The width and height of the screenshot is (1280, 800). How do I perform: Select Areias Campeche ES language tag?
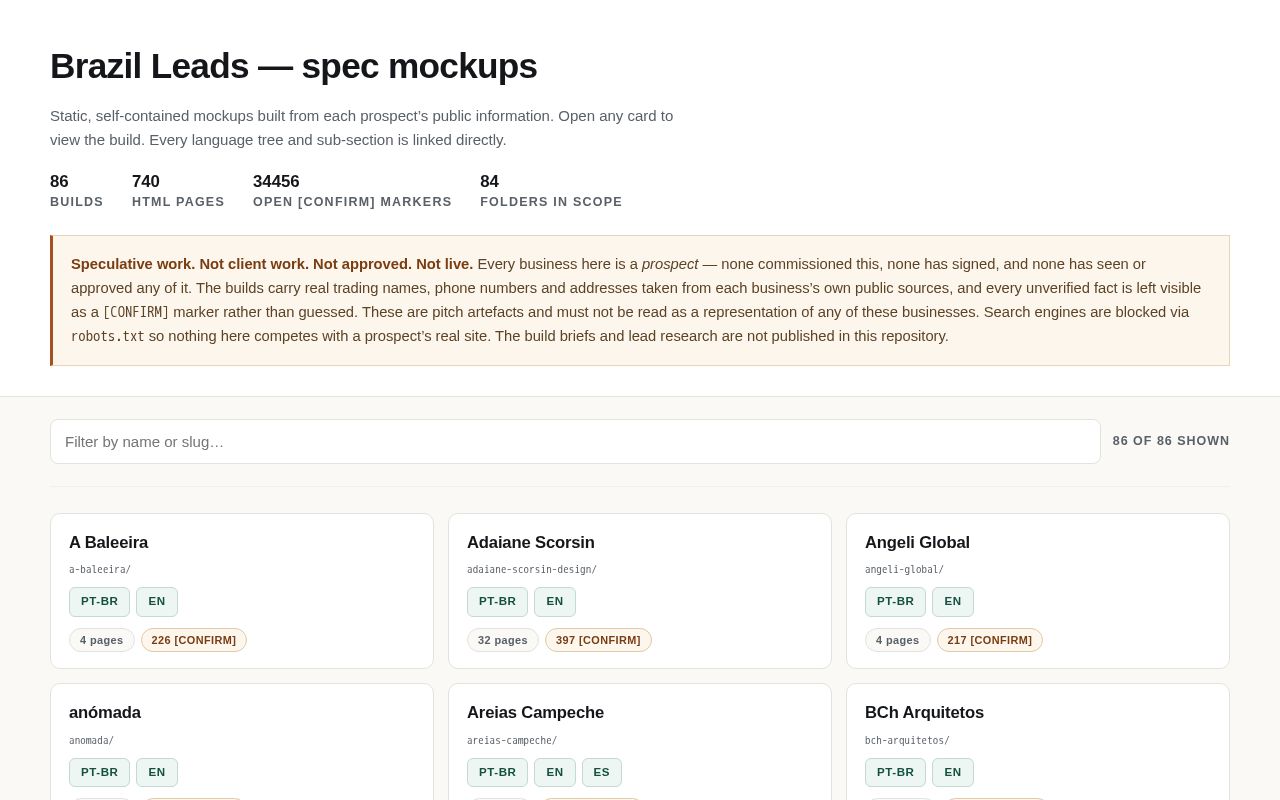(x=602, y=772)
